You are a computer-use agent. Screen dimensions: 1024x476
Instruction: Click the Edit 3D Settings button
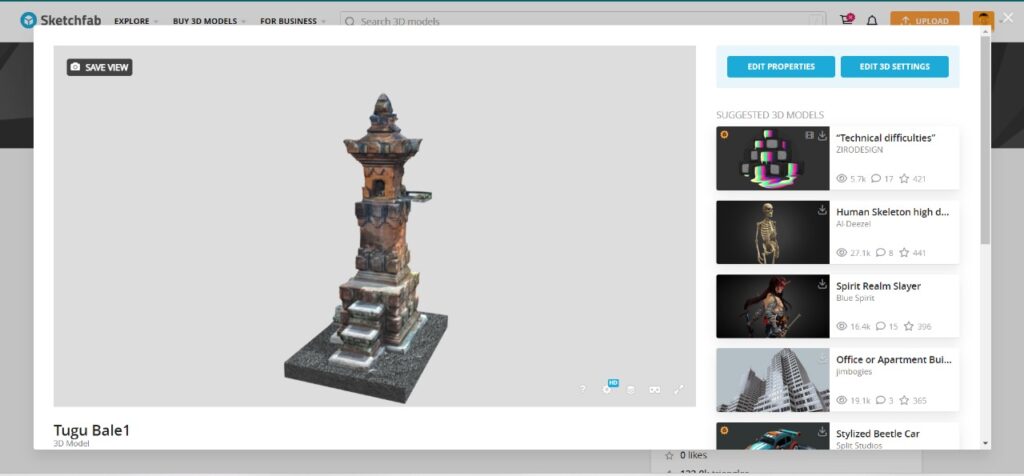tap(895, 67)
